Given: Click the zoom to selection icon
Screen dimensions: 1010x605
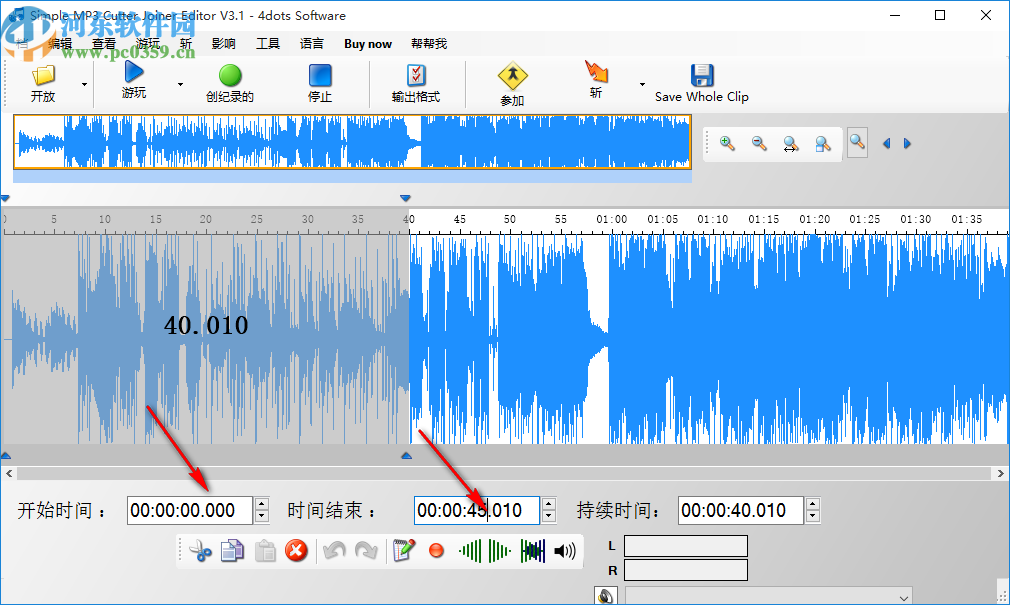Looking at the screenshot, I should coord(822,143).
